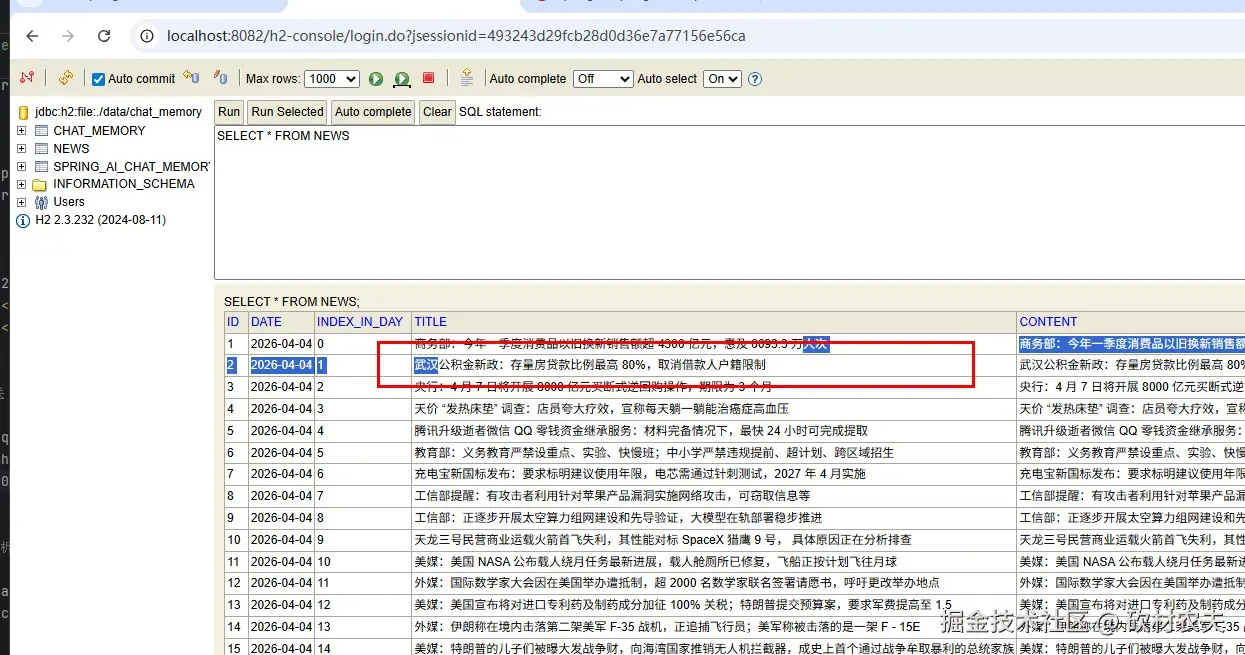The image size is (1245, 655).
Task: Open the Max rows dropdown
Action: 331,79
